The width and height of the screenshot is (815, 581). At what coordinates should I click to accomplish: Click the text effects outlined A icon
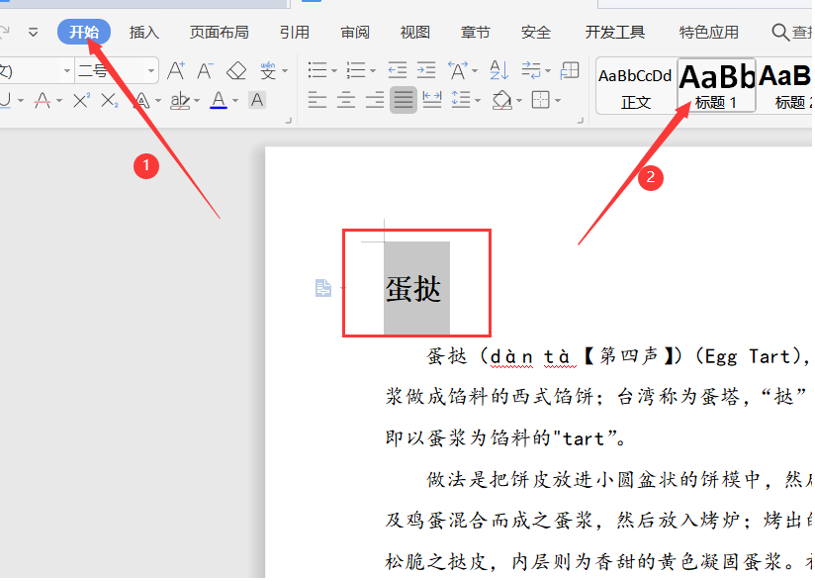point(142,100)
